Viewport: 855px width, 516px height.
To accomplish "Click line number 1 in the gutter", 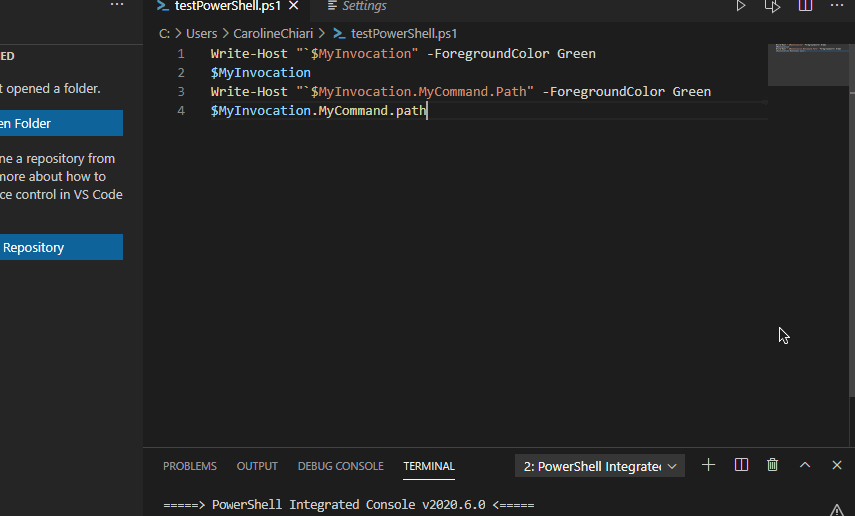I will pyautogui.click(x=180, y=53).
